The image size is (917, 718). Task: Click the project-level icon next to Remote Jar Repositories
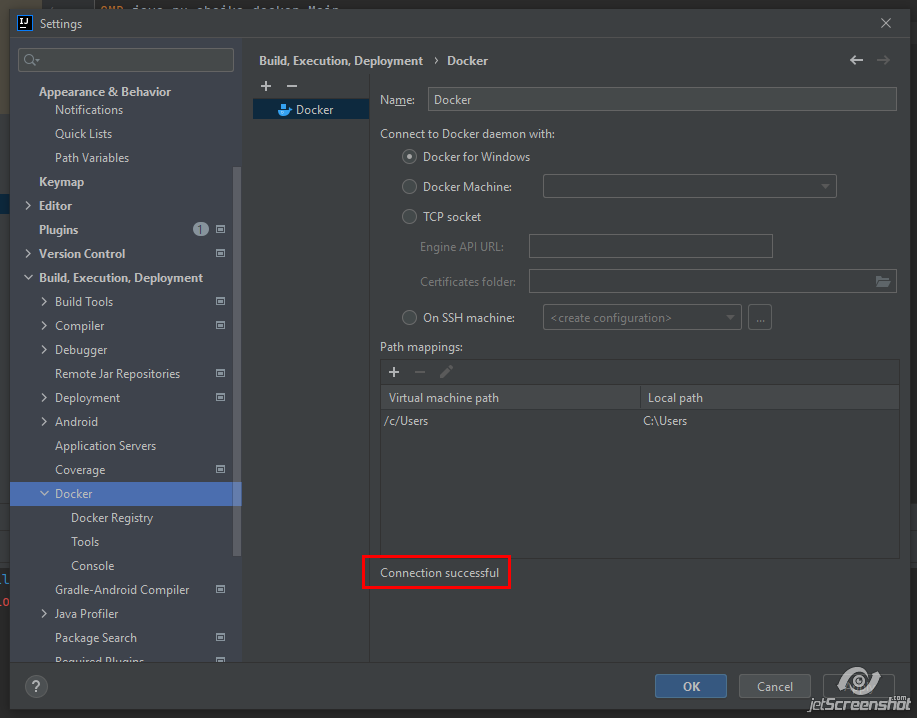click(220, 373)
